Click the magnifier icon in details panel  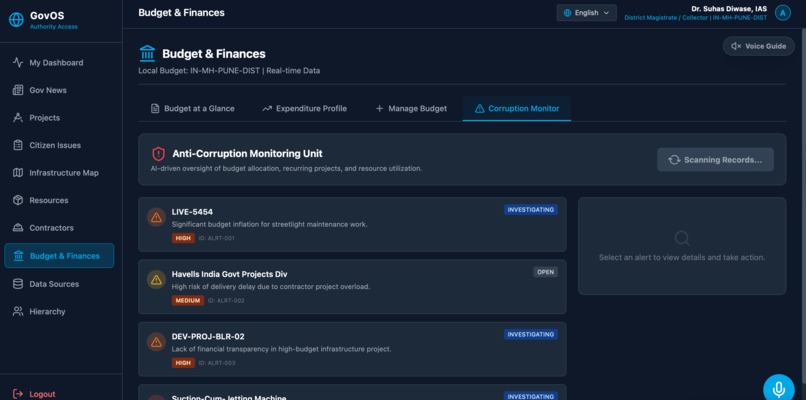(x=682, y=238)
